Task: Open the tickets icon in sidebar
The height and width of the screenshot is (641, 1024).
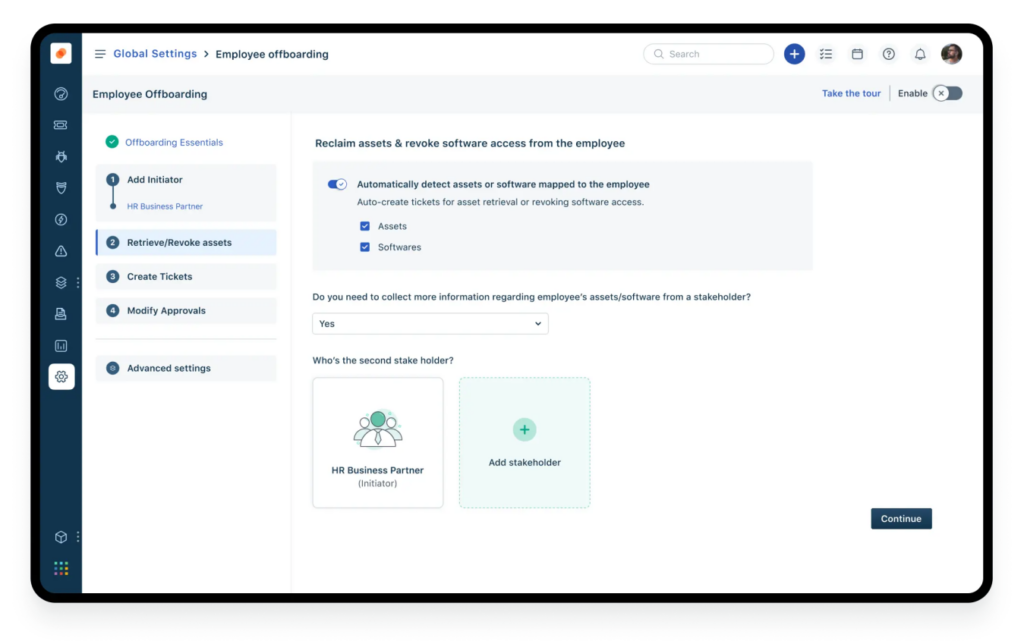Action: pos(61,125)
